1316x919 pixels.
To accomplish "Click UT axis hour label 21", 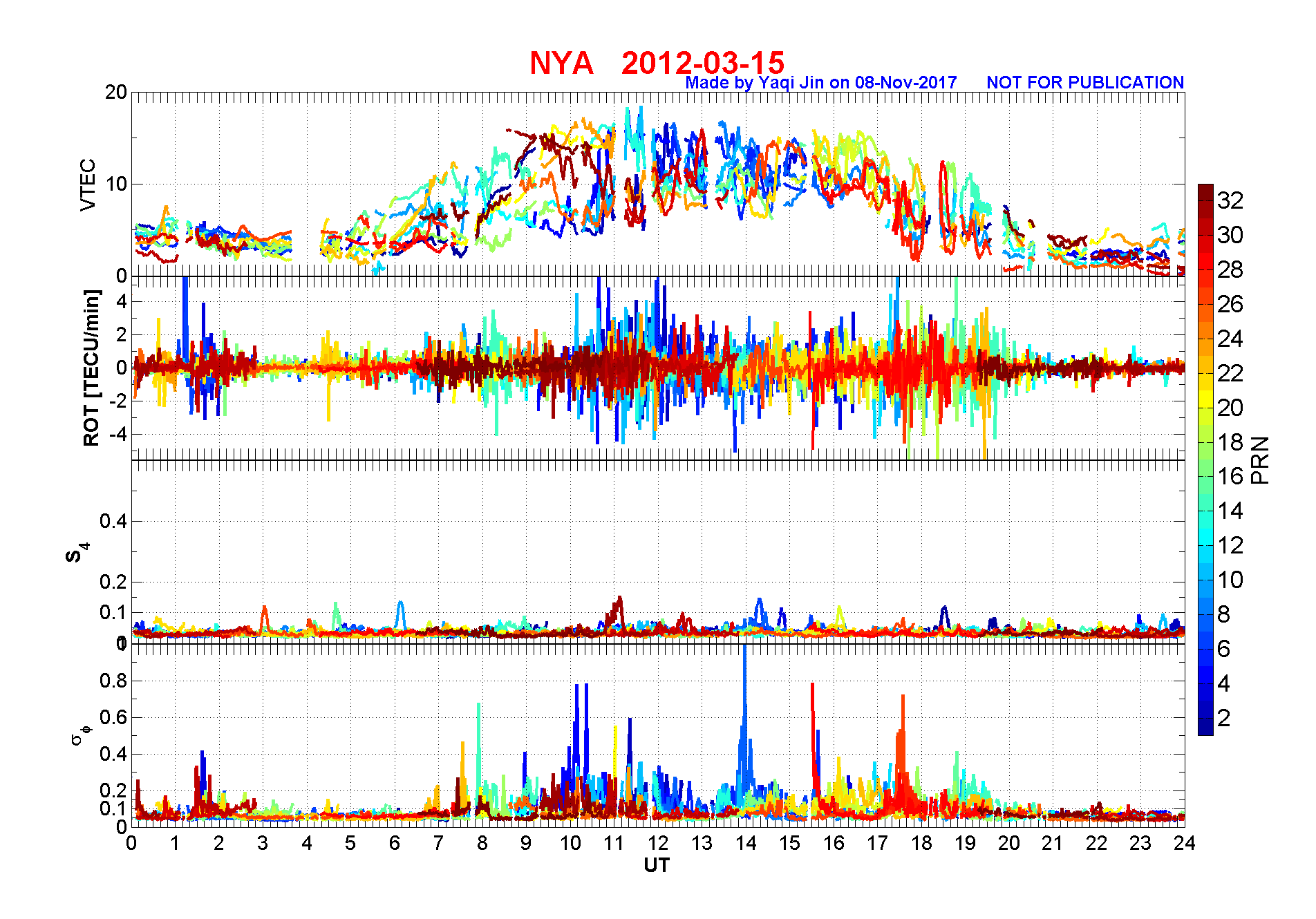I will click(x=1053, y=843).
